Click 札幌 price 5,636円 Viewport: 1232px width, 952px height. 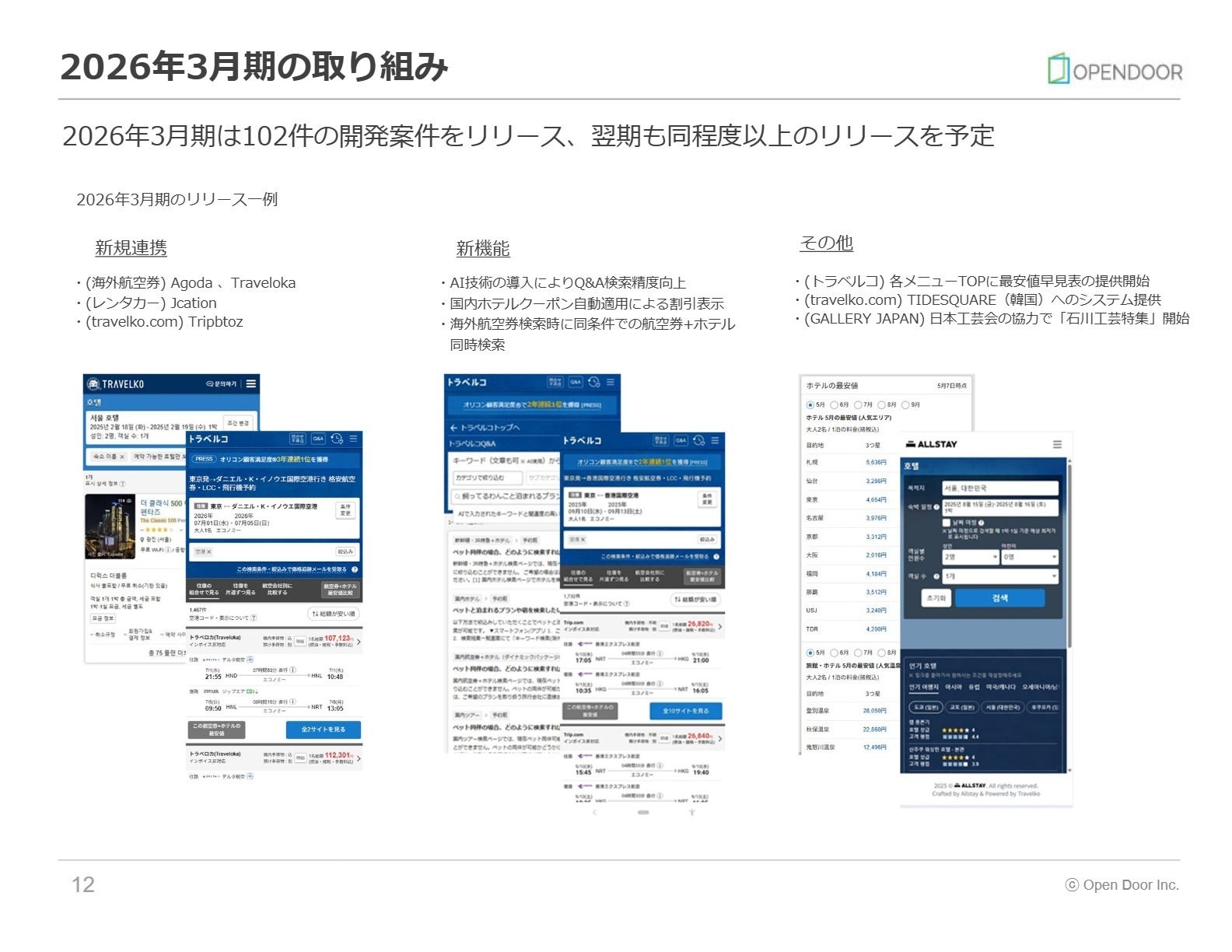[876, 462]
